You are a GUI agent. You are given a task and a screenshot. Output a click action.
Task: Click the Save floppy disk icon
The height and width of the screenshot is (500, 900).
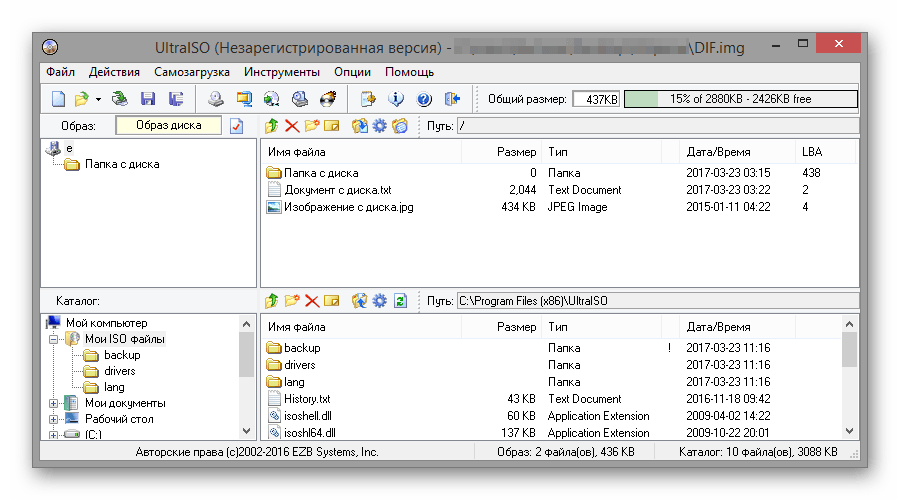tap(149, 99)
